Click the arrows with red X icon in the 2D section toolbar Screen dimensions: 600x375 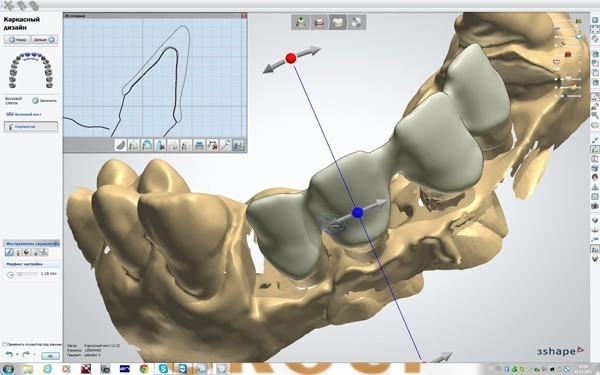tap(212, 145)
